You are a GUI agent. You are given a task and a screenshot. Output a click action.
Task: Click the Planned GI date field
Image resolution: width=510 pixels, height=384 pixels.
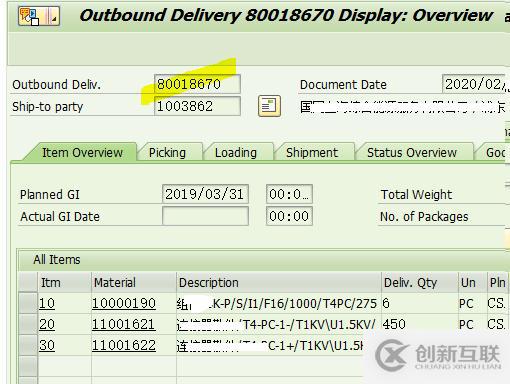[205, 194]
